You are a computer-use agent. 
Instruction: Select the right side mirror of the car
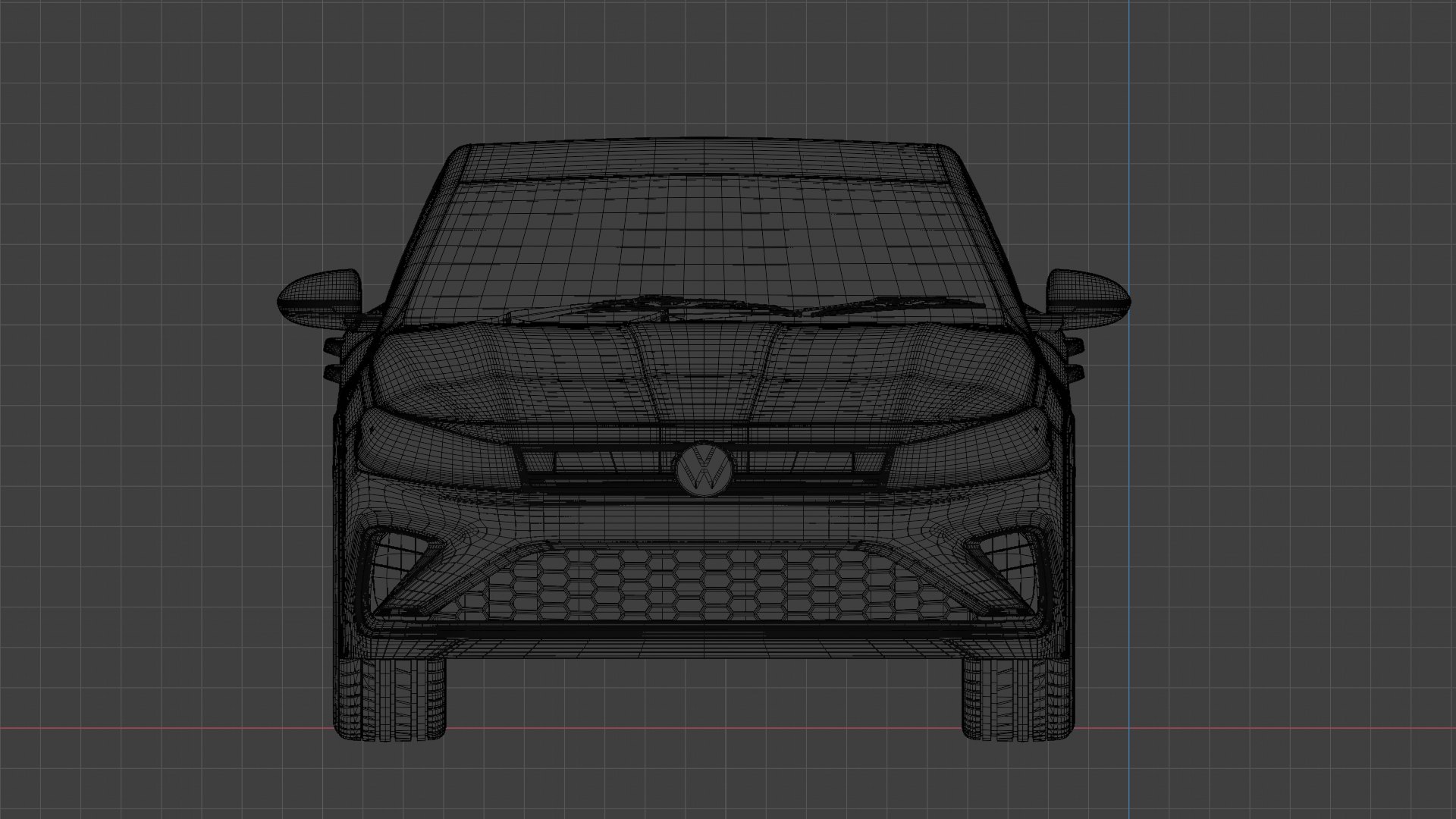[1088, 300]
